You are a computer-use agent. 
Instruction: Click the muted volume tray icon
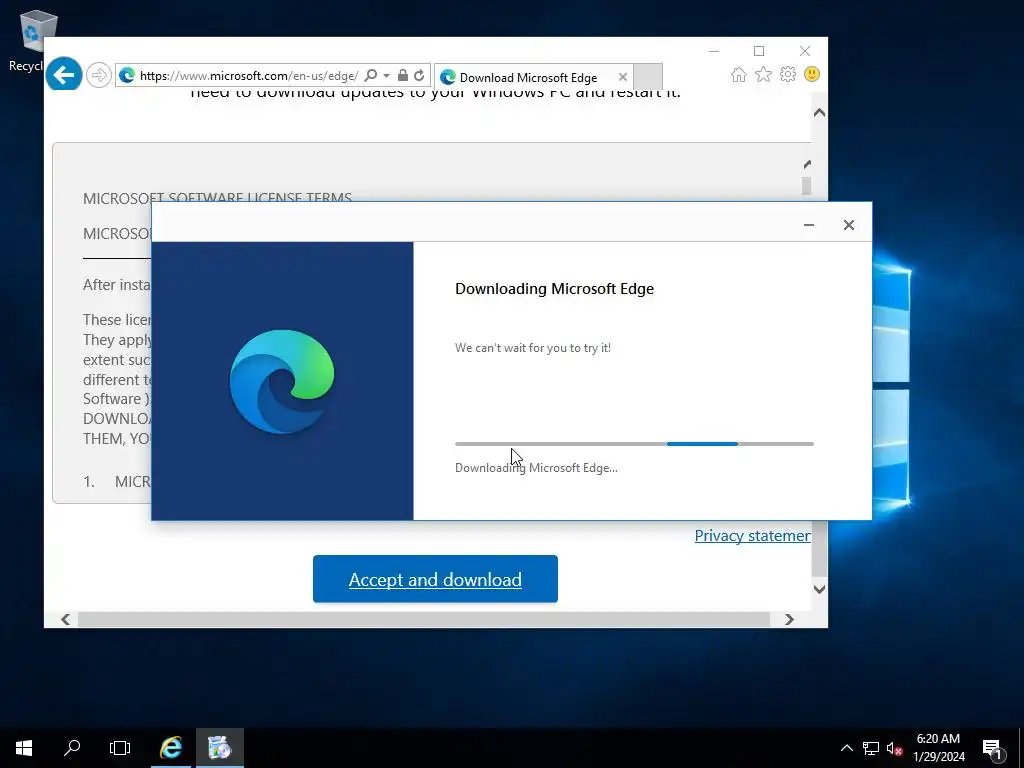point(894,748)
